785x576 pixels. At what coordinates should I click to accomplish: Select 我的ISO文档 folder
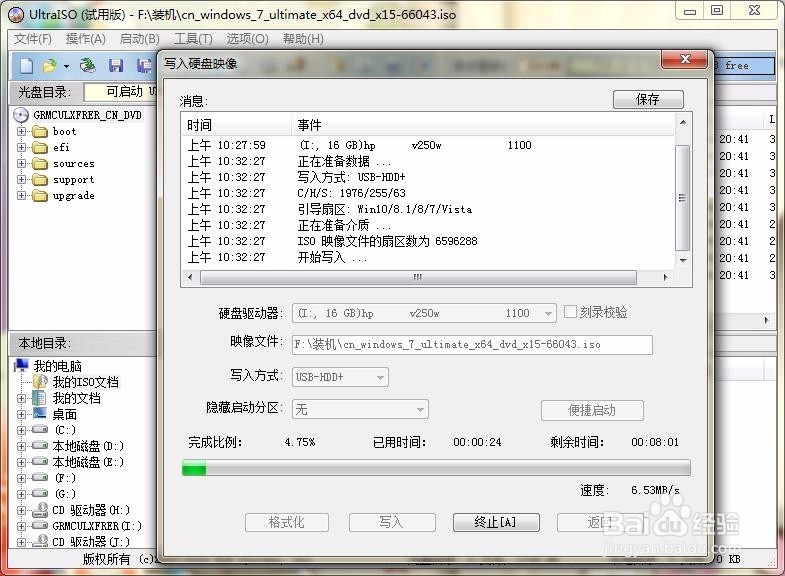[86, 382]
